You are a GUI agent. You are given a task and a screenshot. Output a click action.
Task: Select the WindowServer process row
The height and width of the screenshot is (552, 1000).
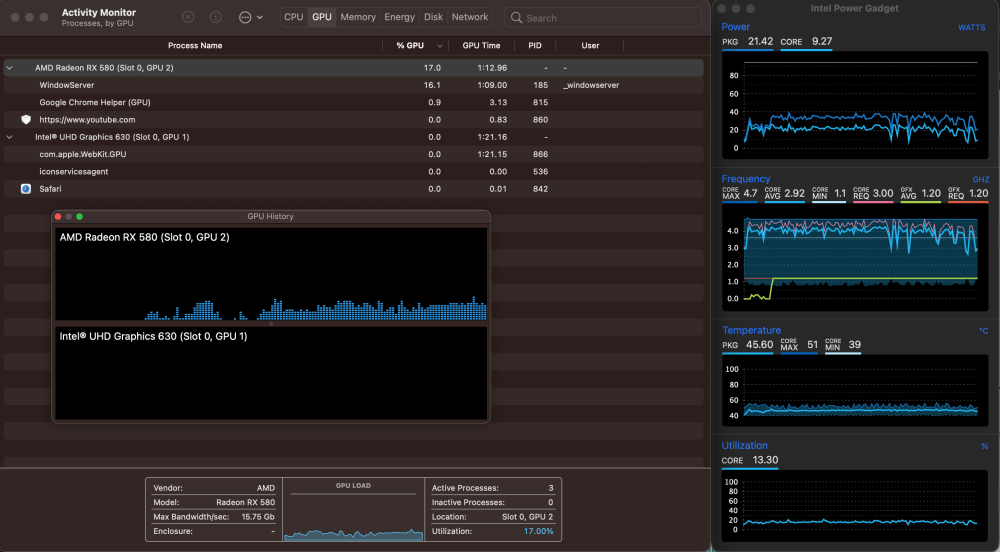353,85
